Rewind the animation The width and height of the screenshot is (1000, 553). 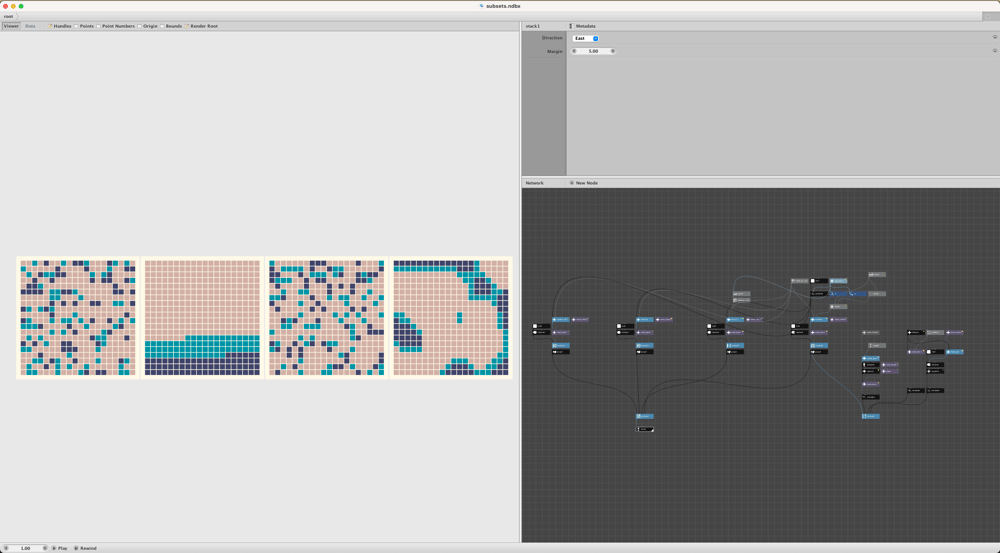[85, 548]
